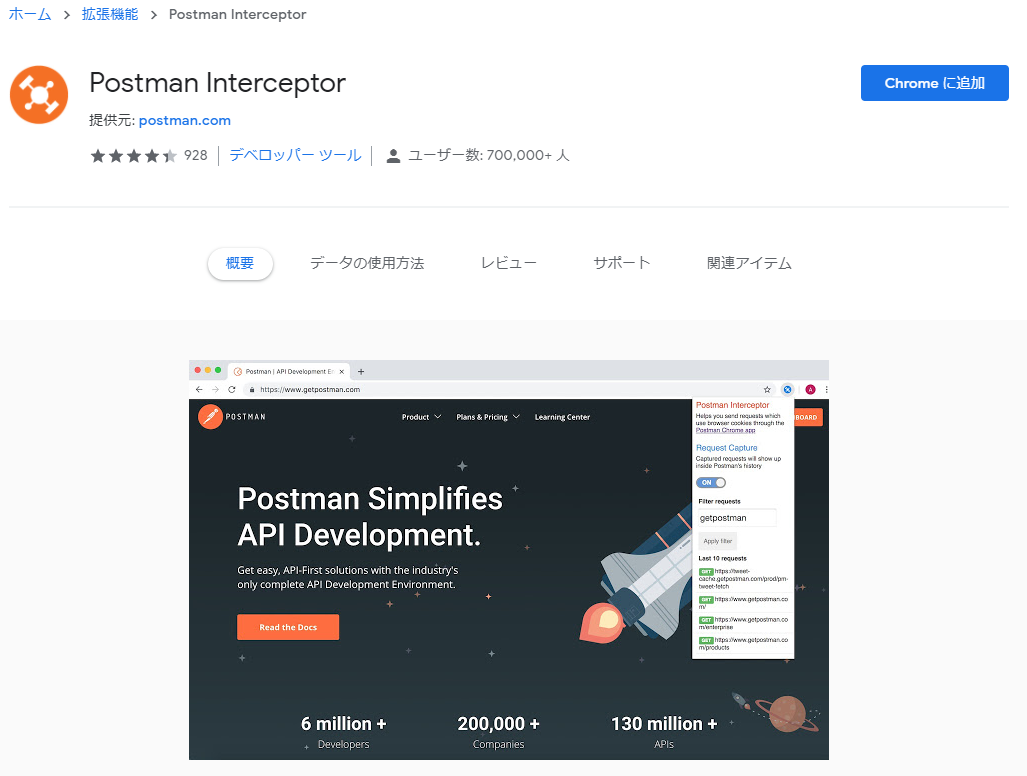Click Apply filter button in screenshot
This screenshot has width=1027, height=776.
click(x=717, y=541)
